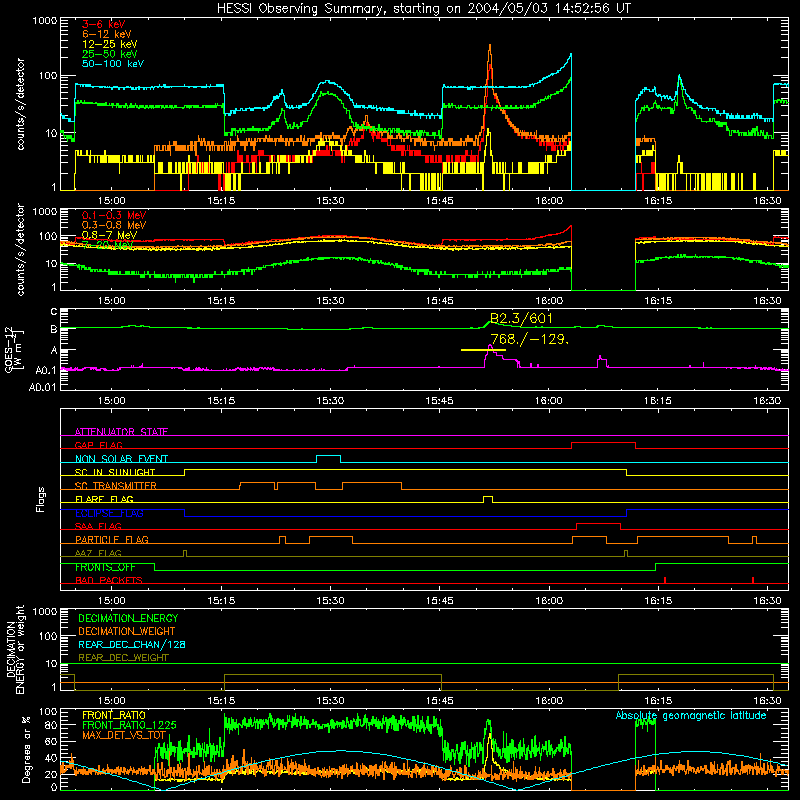This screenshot has width=800, height=800.
Task: Click the REAR_DEC_WEIGHT legend label
Action: pos(123,658)
